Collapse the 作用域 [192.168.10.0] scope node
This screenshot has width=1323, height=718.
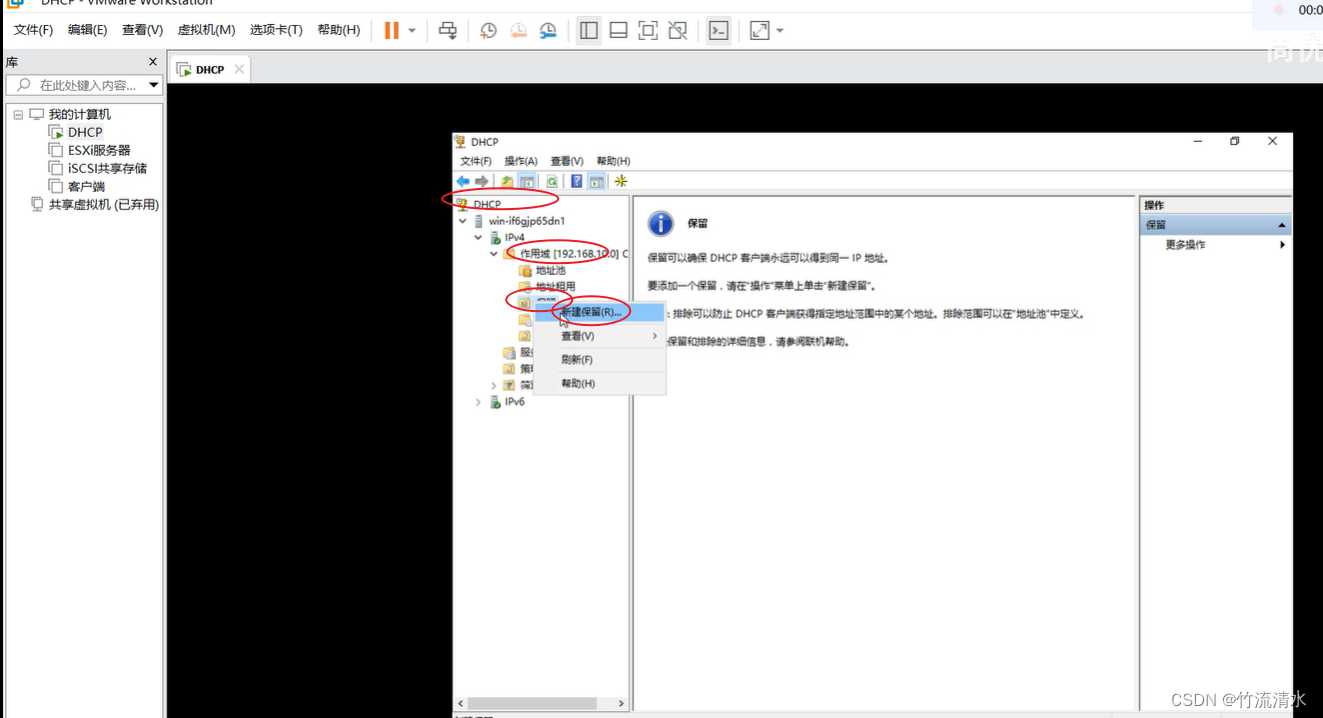point(494,254)
